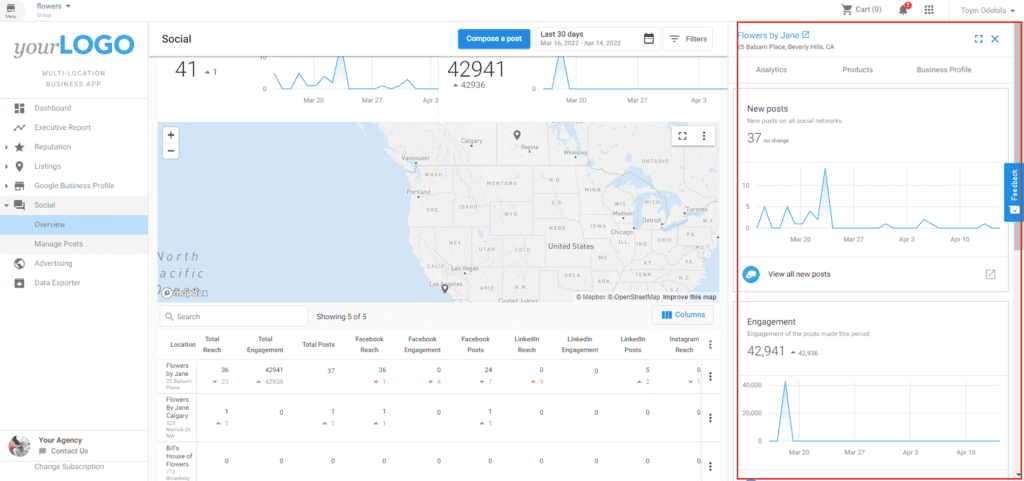Image resolution: width=1024 pixels, height=481 pixels.
Task: Zoom out on the map
Action: point(171,151)
